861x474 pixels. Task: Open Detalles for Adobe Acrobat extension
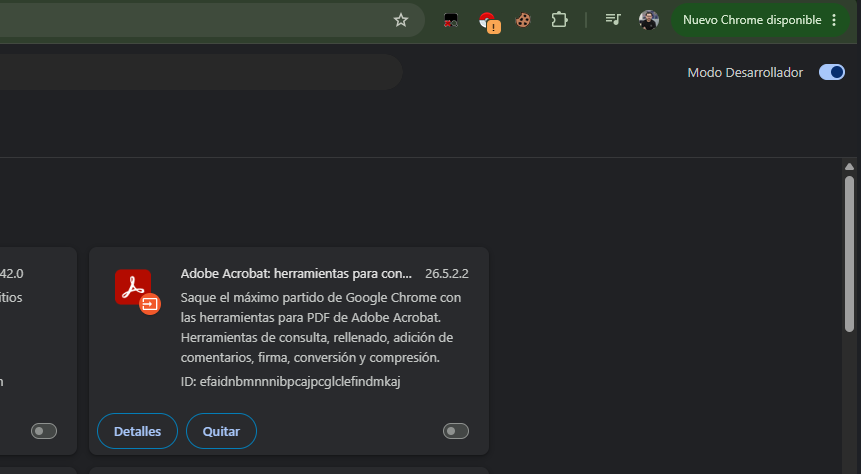(137, 431)
